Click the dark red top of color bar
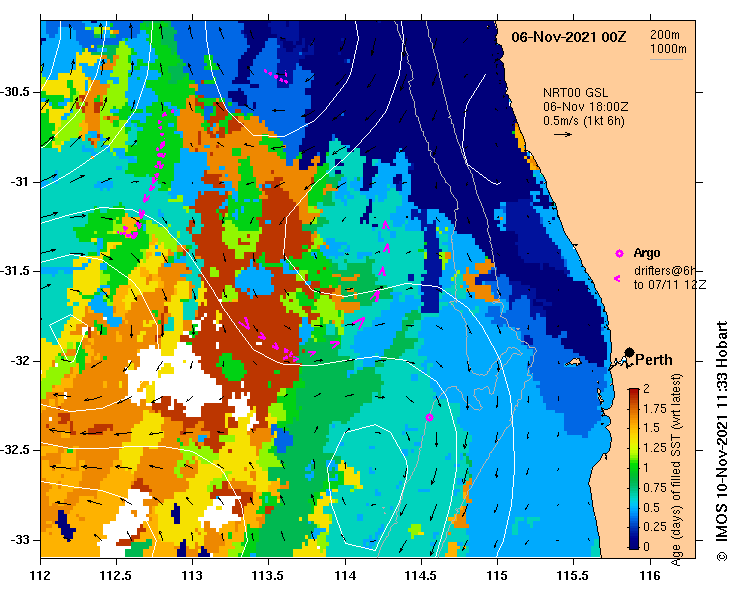 tap(634, 392)
